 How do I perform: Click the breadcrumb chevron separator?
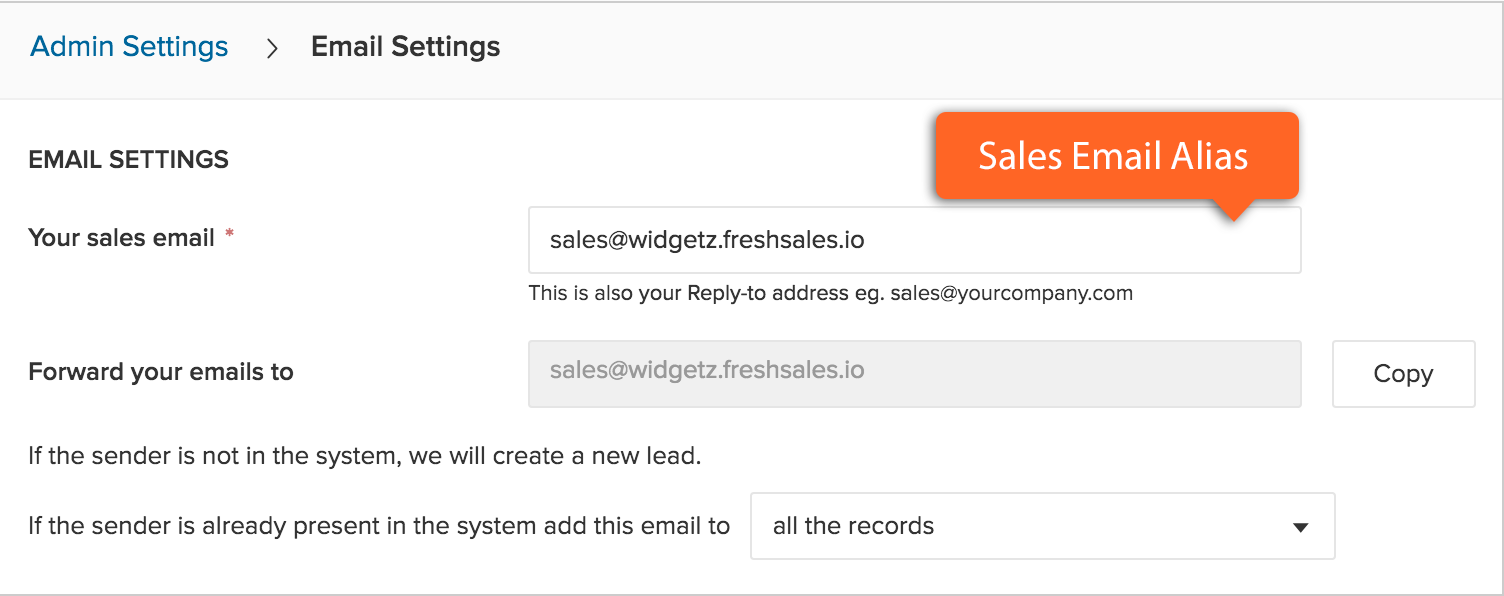point(271,47)
